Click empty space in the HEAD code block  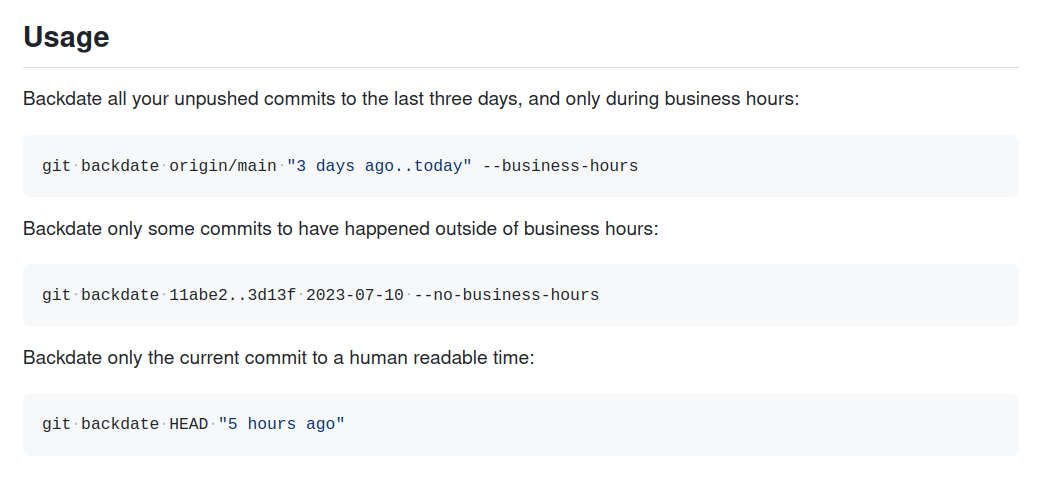pyautogui.click(x=700, y=424)
